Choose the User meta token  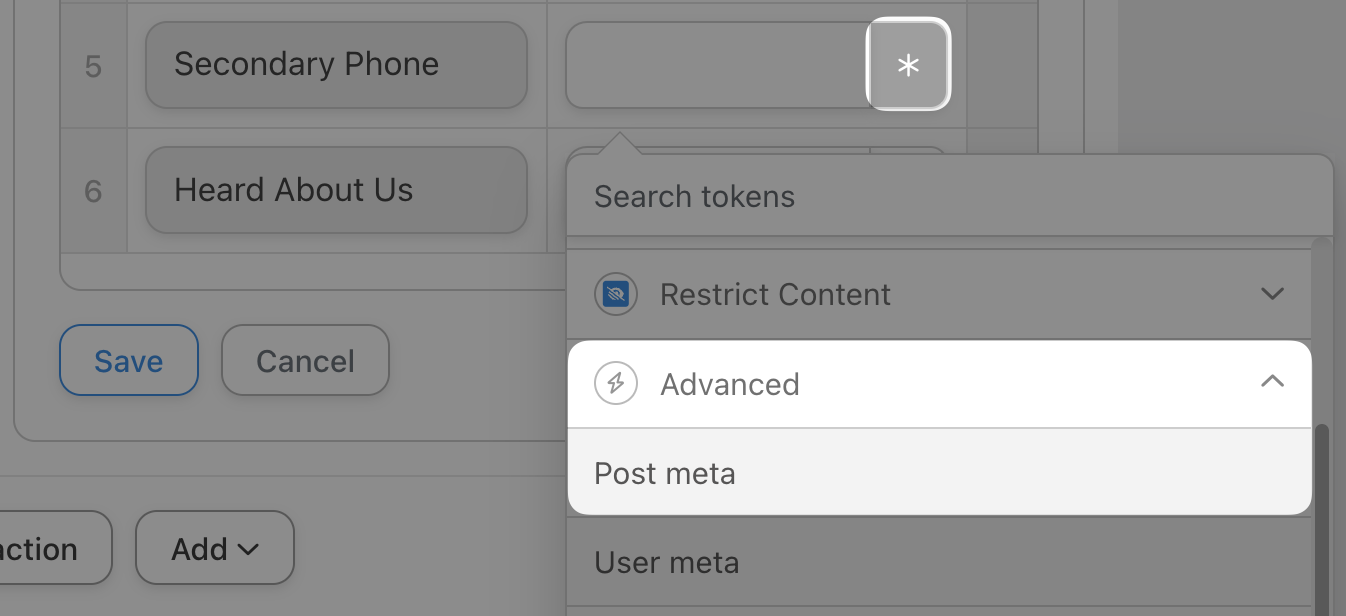(x=667, y=562)
